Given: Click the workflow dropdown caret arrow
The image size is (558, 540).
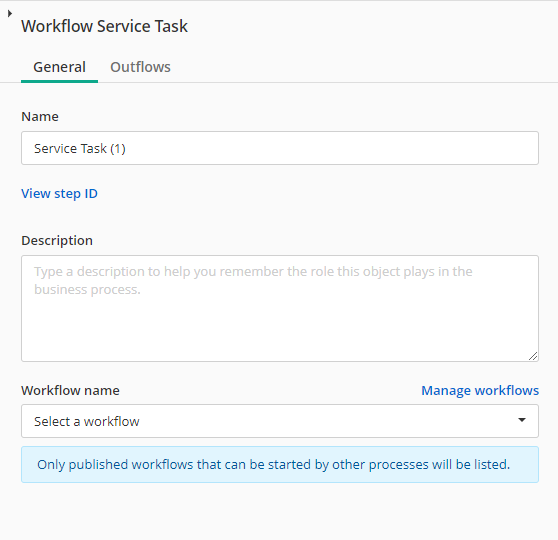Looking at the screenshot, I should [x=522, y=420].
